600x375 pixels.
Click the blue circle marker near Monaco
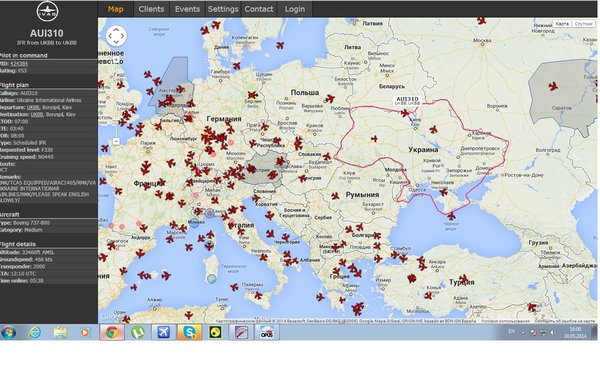point(194,223)
